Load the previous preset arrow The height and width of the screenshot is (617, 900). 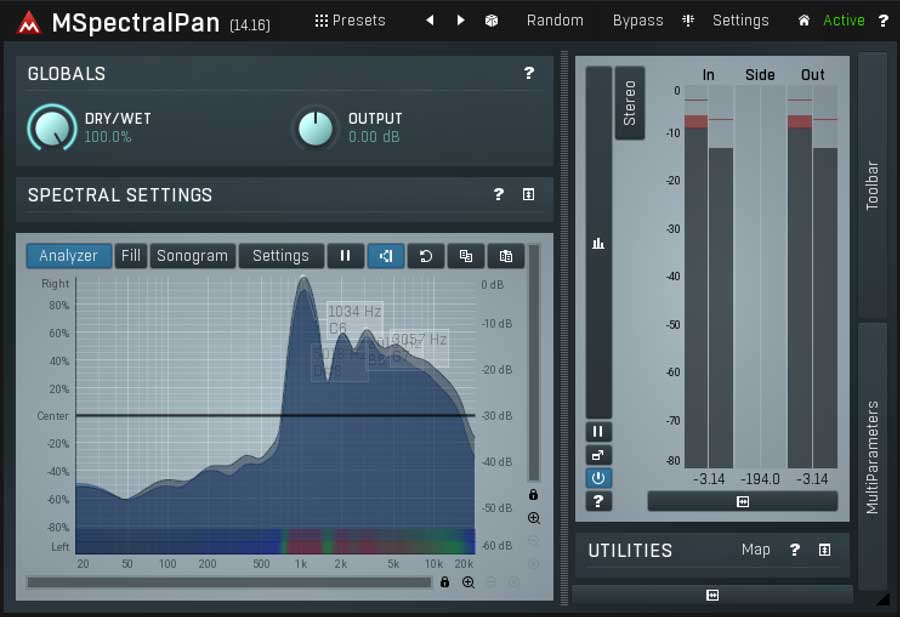click(x=429, y=21)
